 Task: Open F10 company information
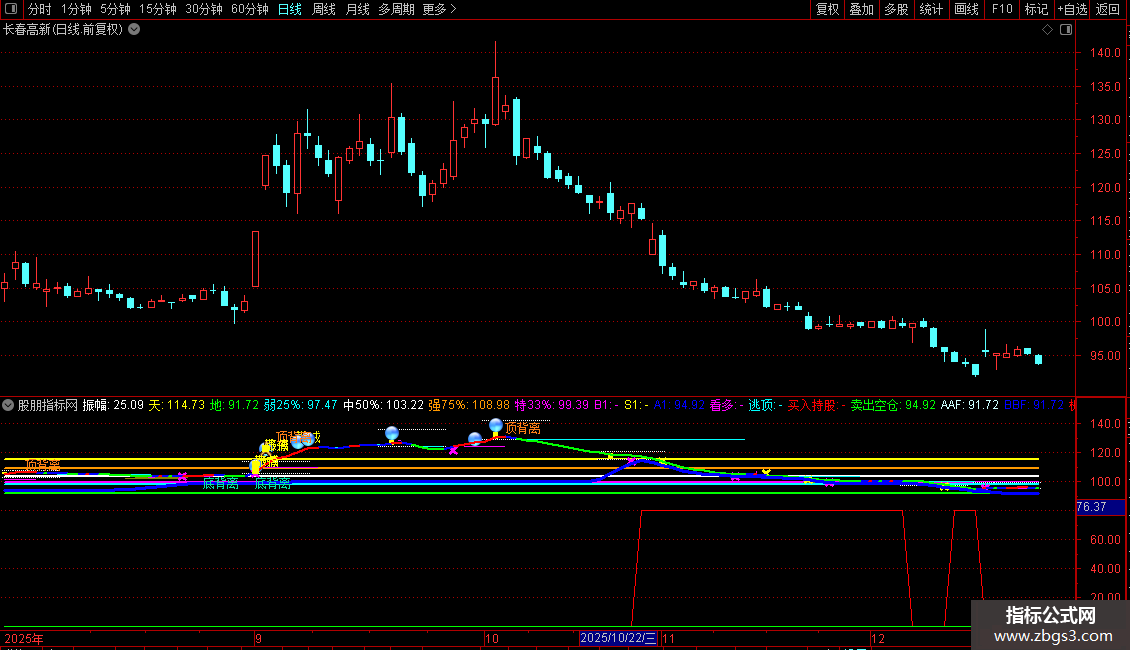[1001, 9]
